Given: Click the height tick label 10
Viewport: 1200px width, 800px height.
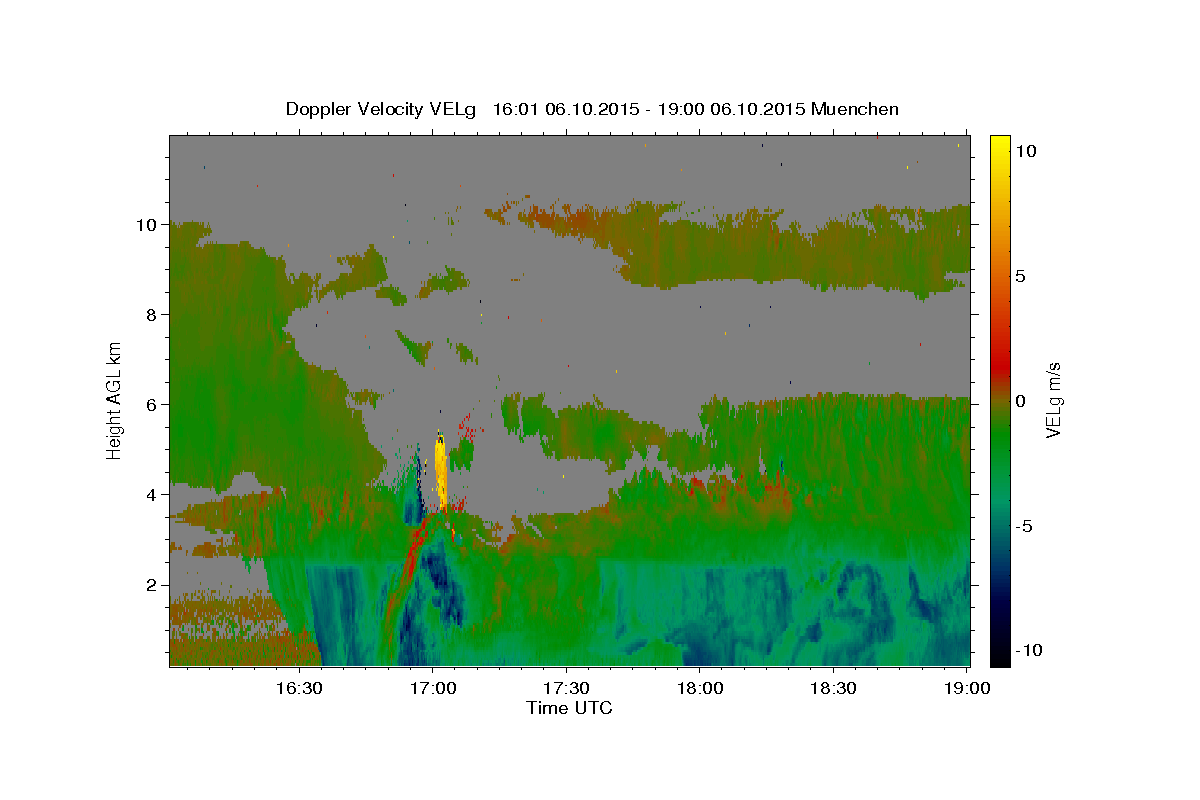Looking at the screenshot, I should click(x=148, y=225).
